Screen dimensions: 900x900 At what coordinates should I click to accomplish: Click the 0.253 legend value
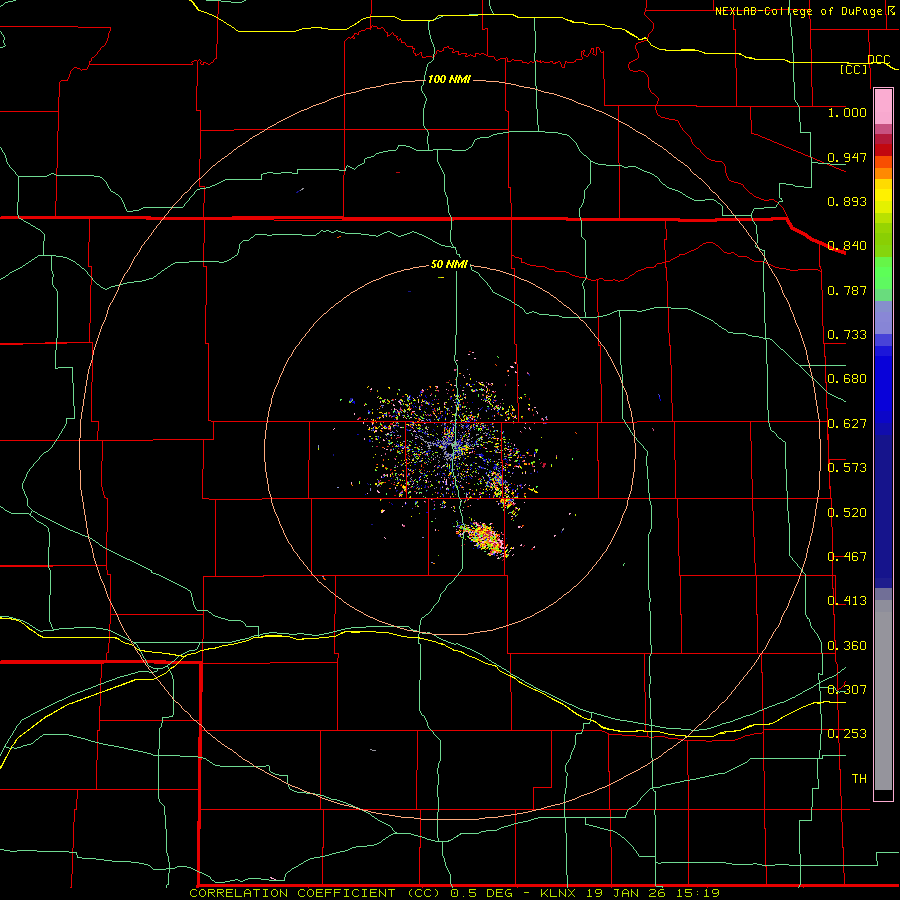click(x=847, y=734)
